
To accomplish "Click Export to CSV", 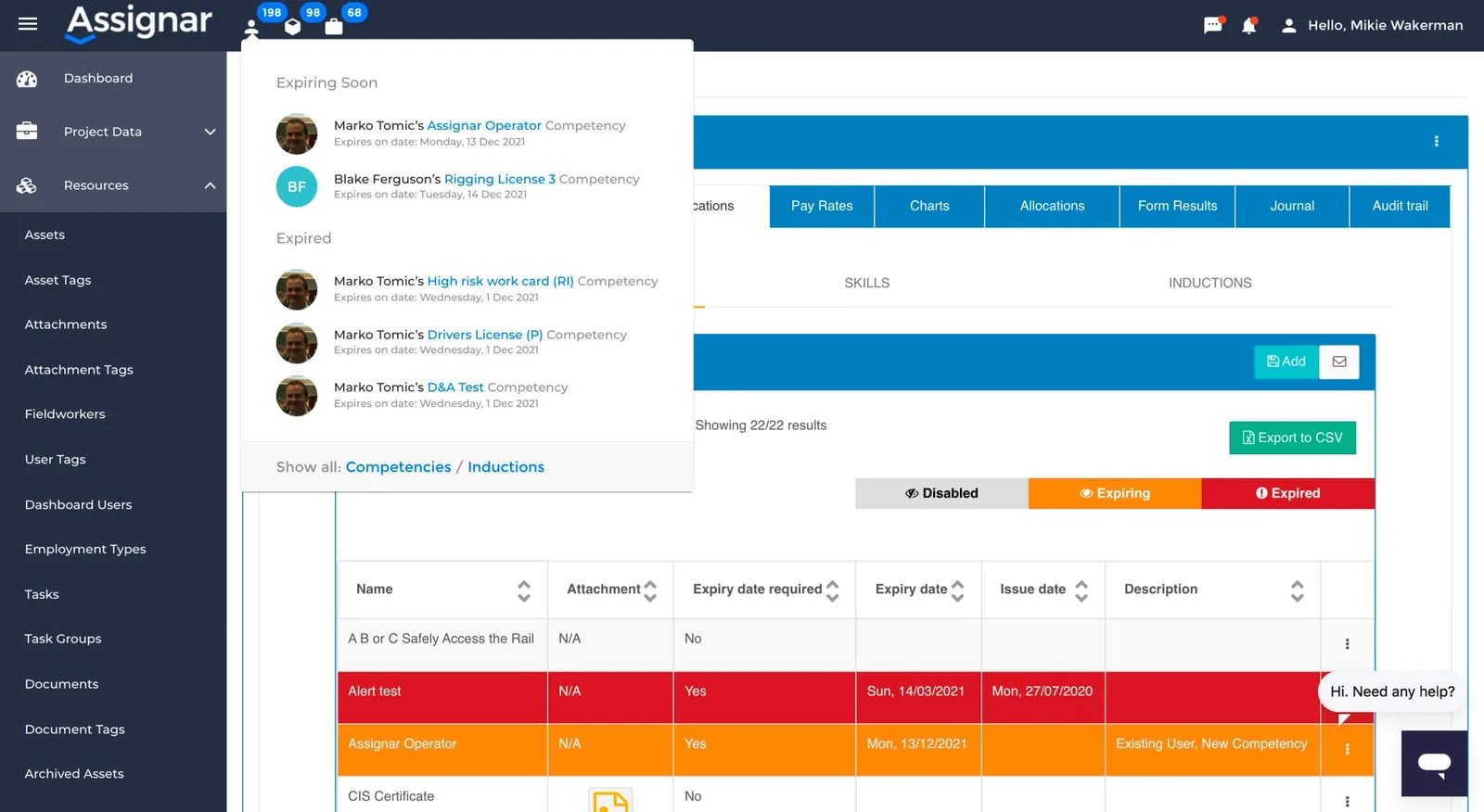I will pyautogui.click(x=1292, y=438).
